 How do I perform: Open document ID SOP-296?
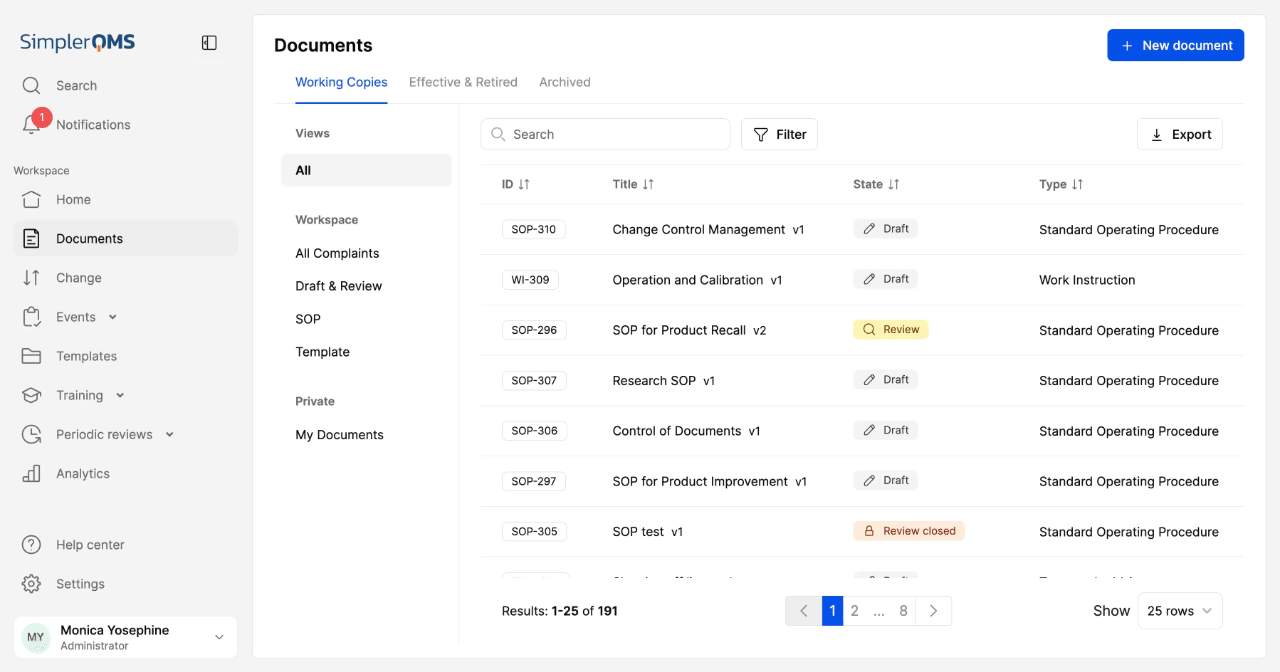534,330
